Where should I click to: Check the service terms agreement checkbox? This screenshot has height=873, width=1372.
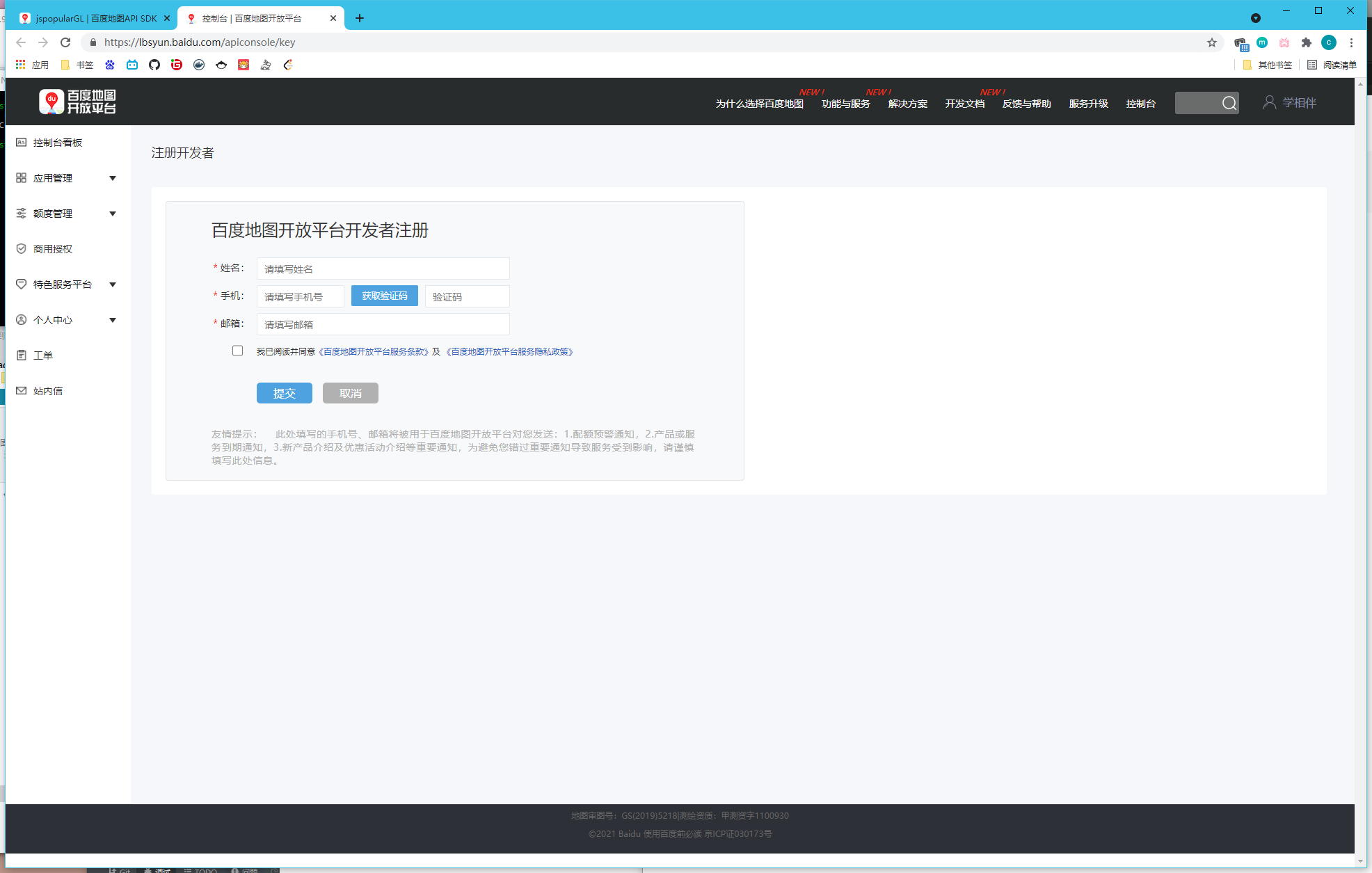click(x=238, y=351)
